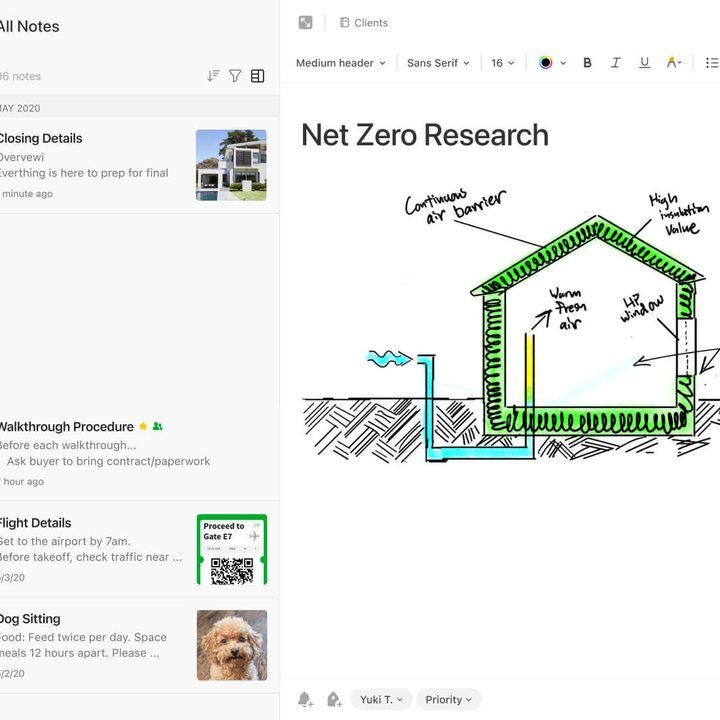Open the Walkthrough Procedure note
Viewport: 720px width, 720px height.
coord(140,453)
